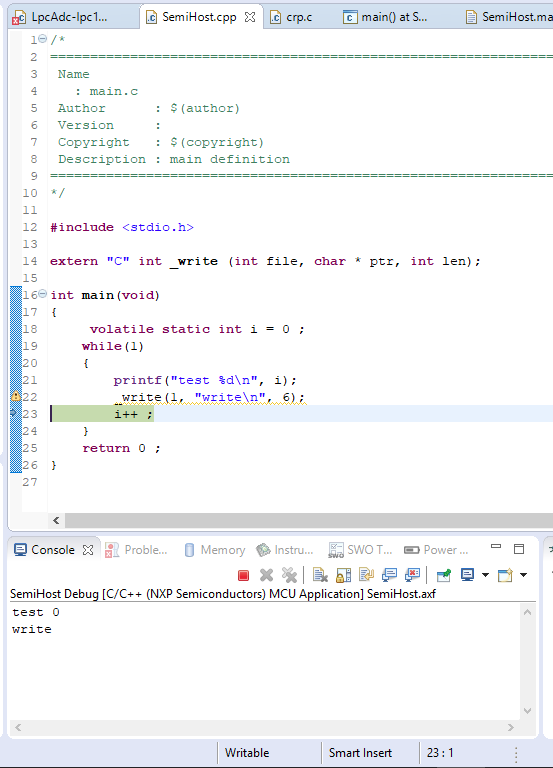Viewport: 553px width, 768px height.
Task: Remove launch with the single gray X icon
Action: click(266, 575)
